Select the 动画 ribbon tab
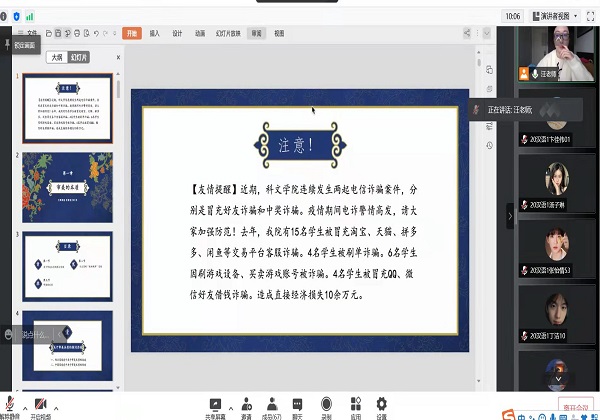 (200, 33)
